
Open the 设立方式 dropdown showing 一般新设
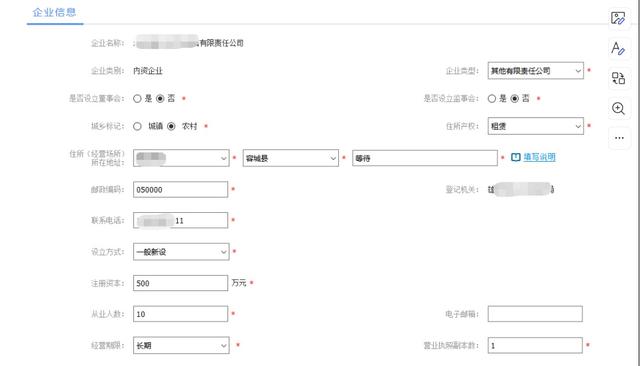(x=181, y=252)
